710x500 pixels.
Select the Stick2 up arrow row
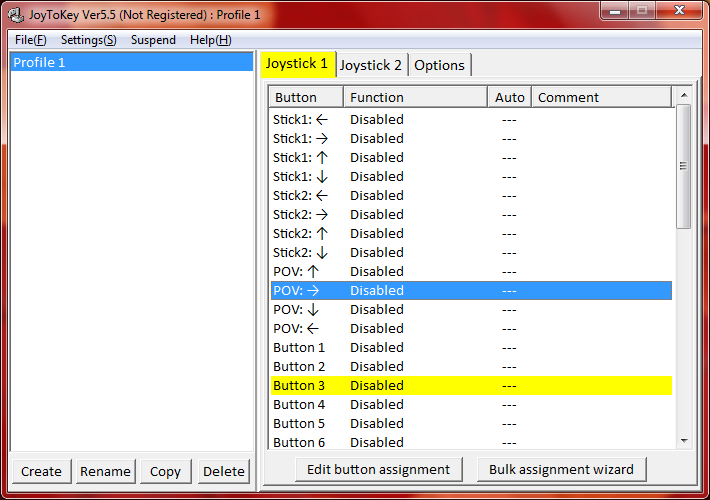click(x=471, y=234)
